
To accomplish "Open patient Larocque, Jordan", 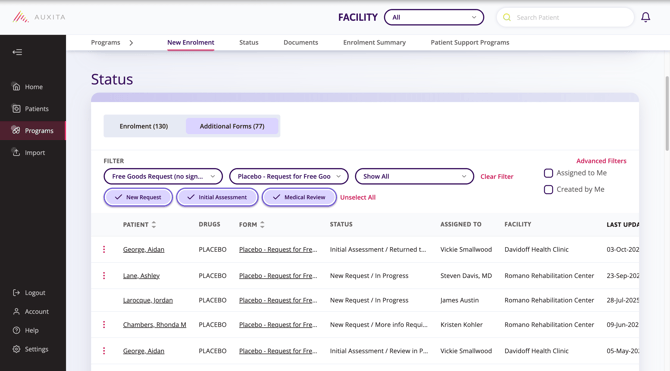I will click(x=148, y=300).
